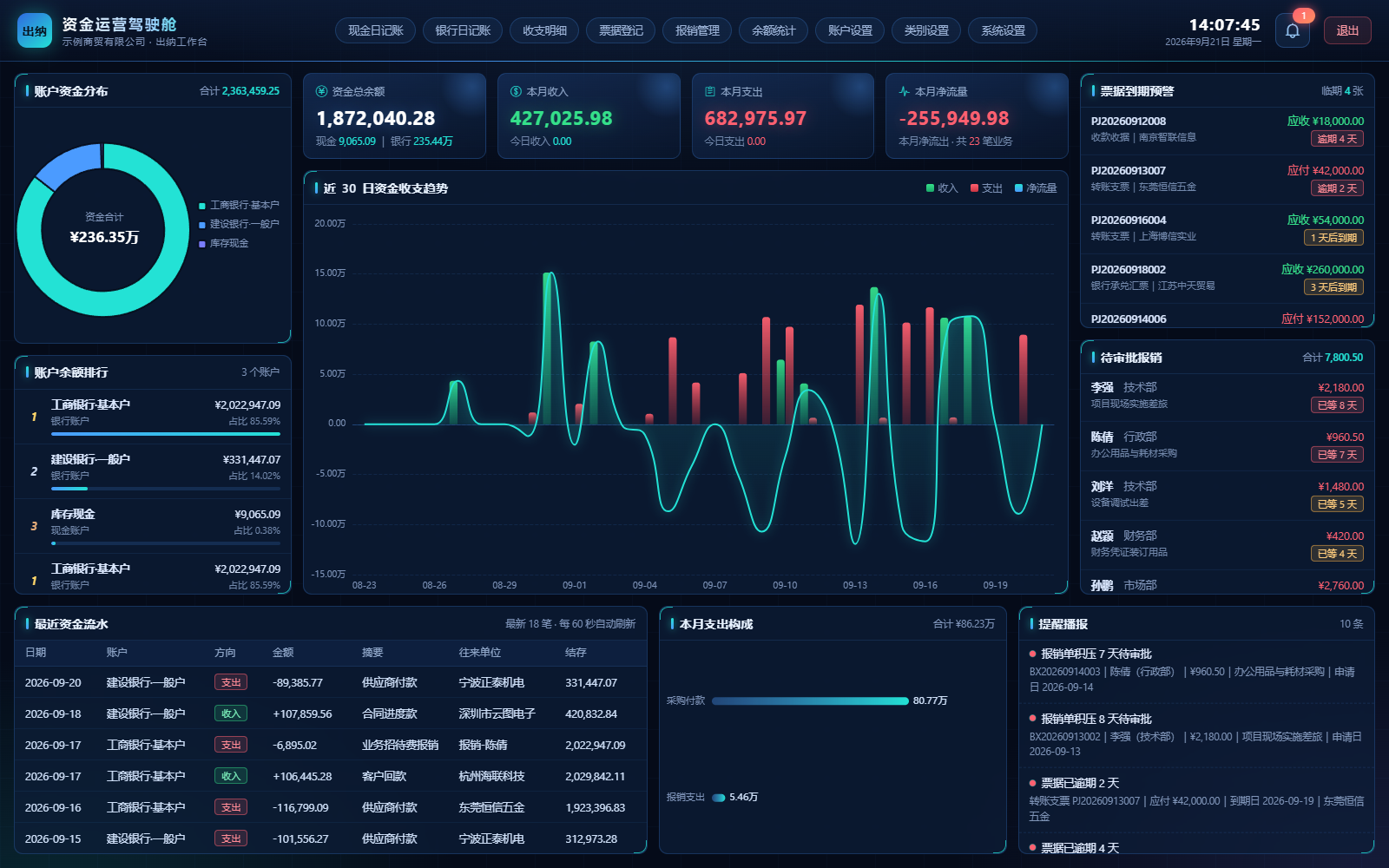Go to 收支明细 page
The height and width of the screenshot is (868, 1389).
tap(544, 30)
